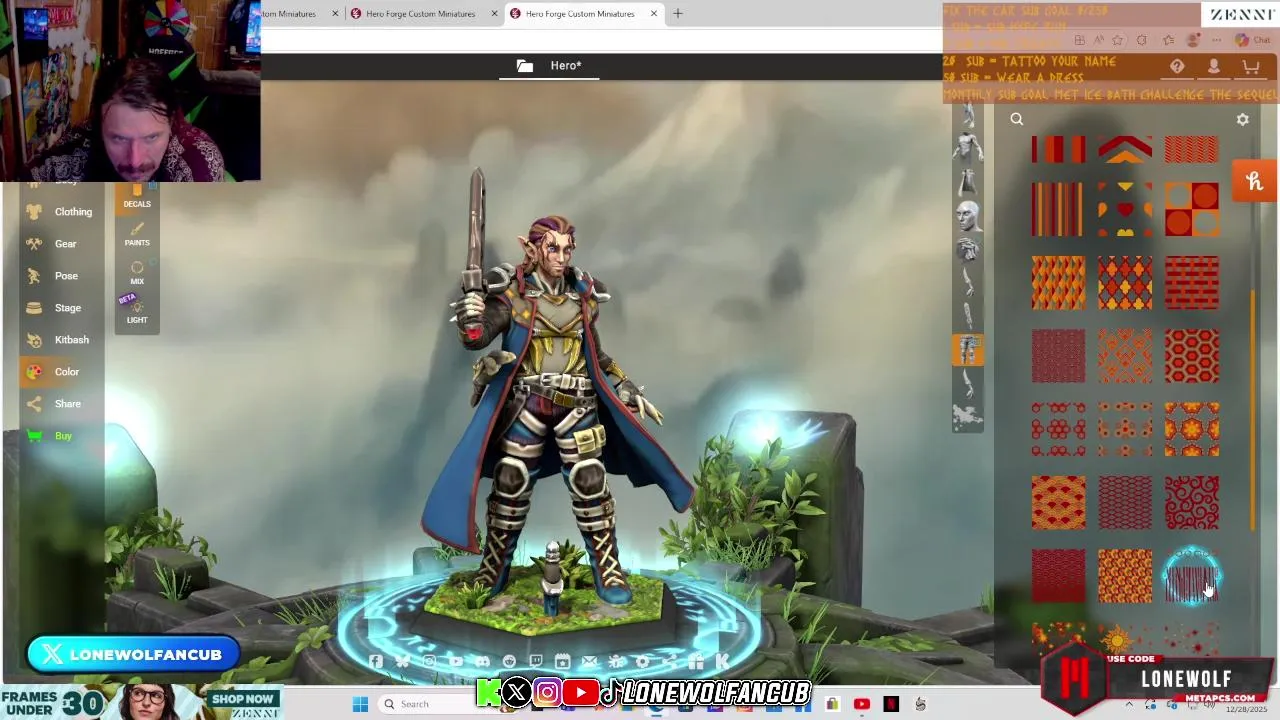
Task: Choose the orange wavy diamond decal
Action: tap(1058, 283)
